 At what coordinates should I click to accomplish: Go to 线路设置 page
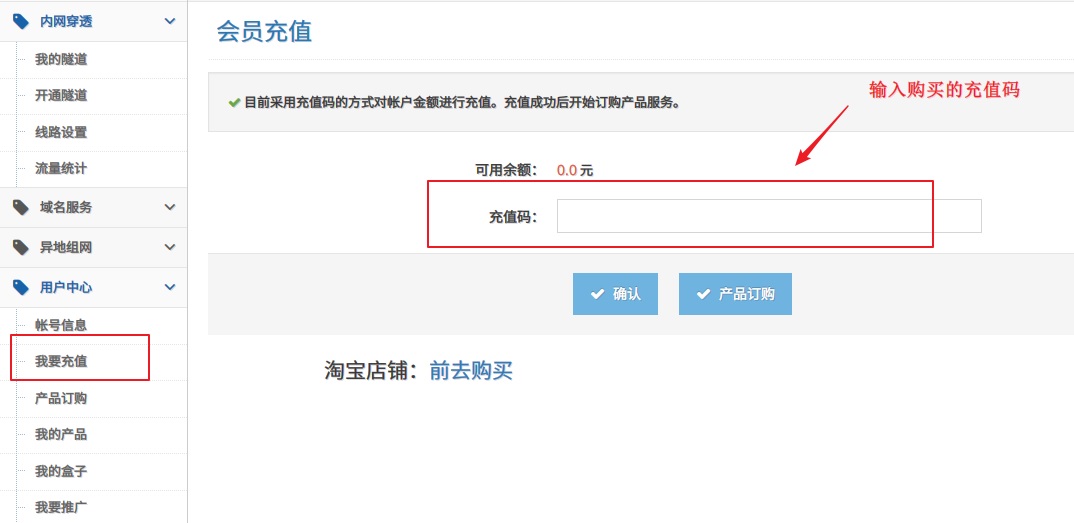[x=61, y=132]
